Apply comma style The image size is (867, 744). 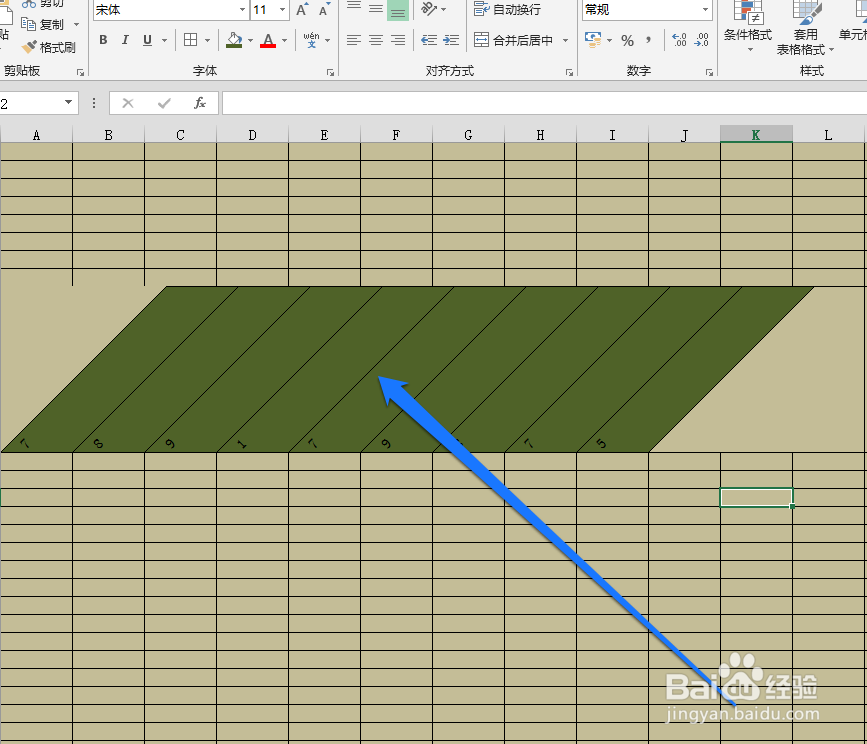pos(648,40)
